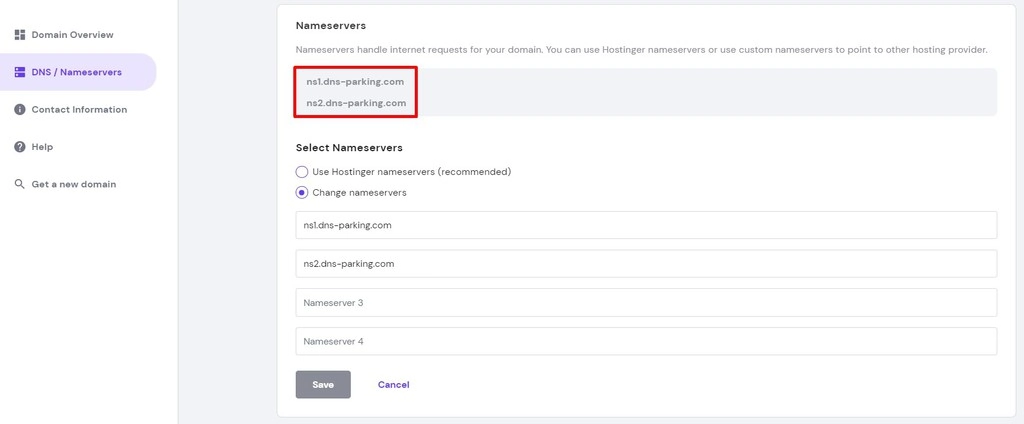Click the first nameserver field with ns1.dns-parking.com

646,225
